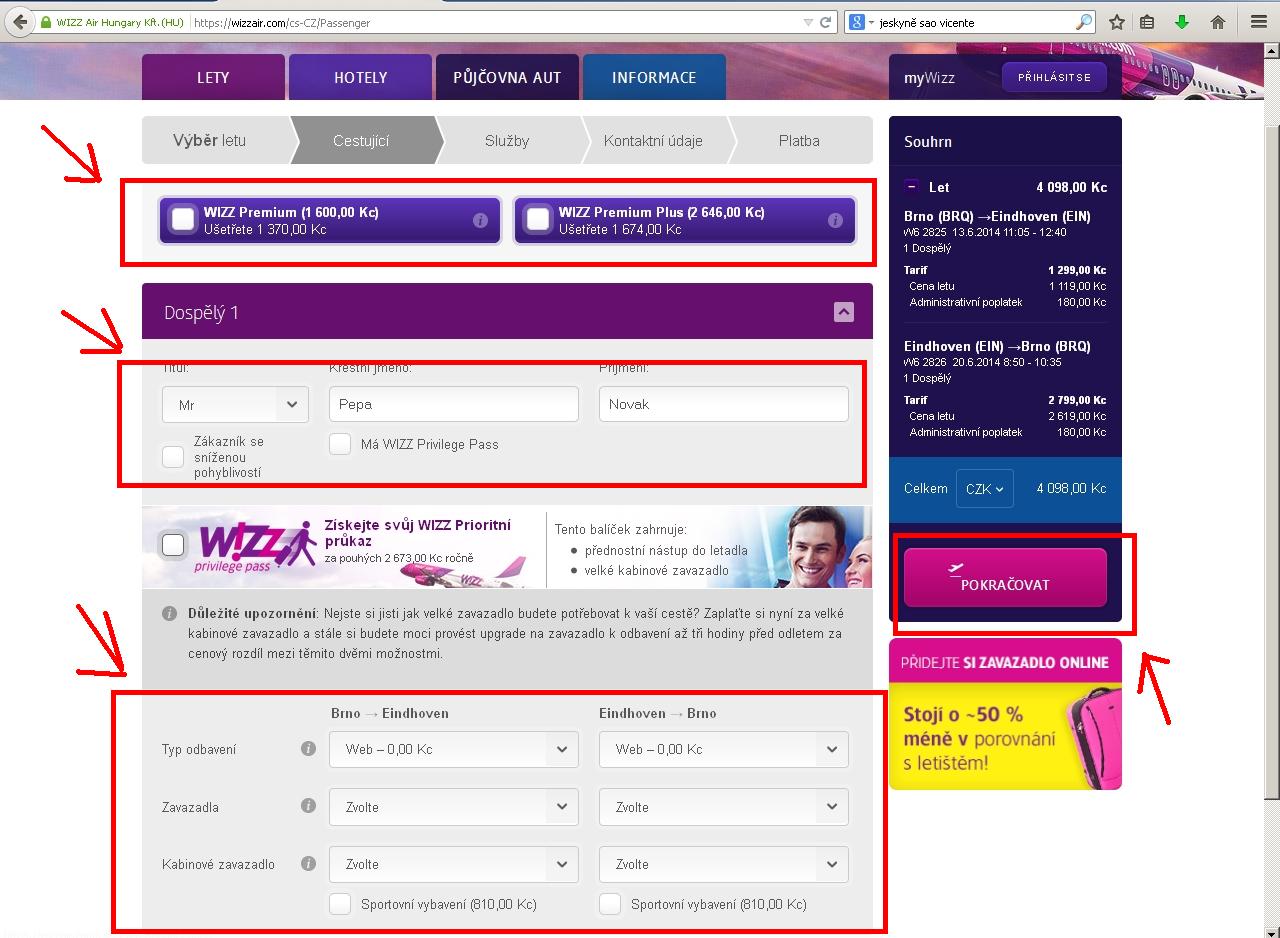This screenshot has width=1280, height=938.
Task: Show info for Zavazadla
Action: (308, 805)
